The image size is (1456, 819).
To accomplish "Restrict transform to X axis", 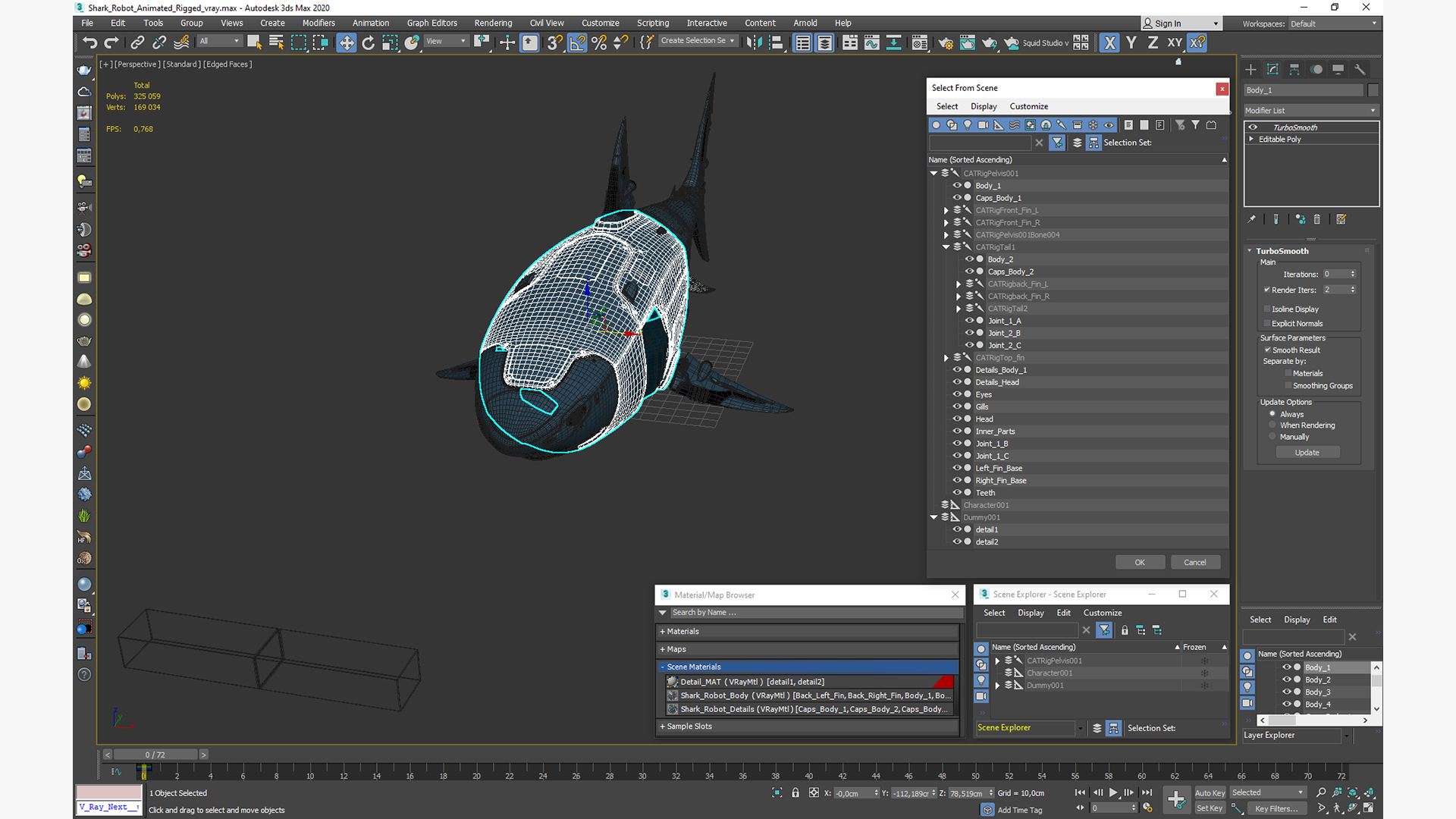I will pyautogui.click(x=1109, y=42).
